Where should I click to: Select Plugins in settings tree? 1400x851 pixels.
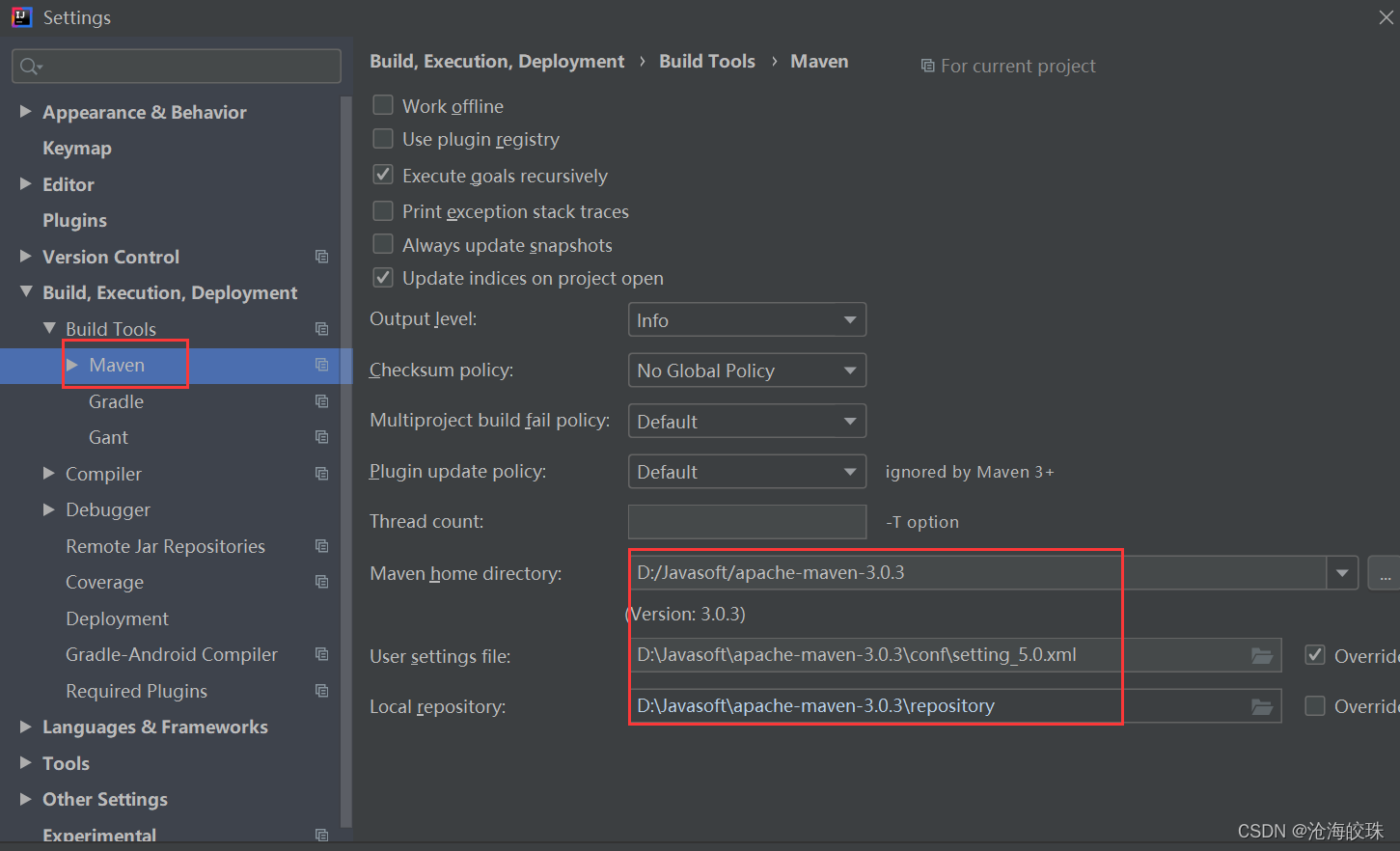[74, 221]
